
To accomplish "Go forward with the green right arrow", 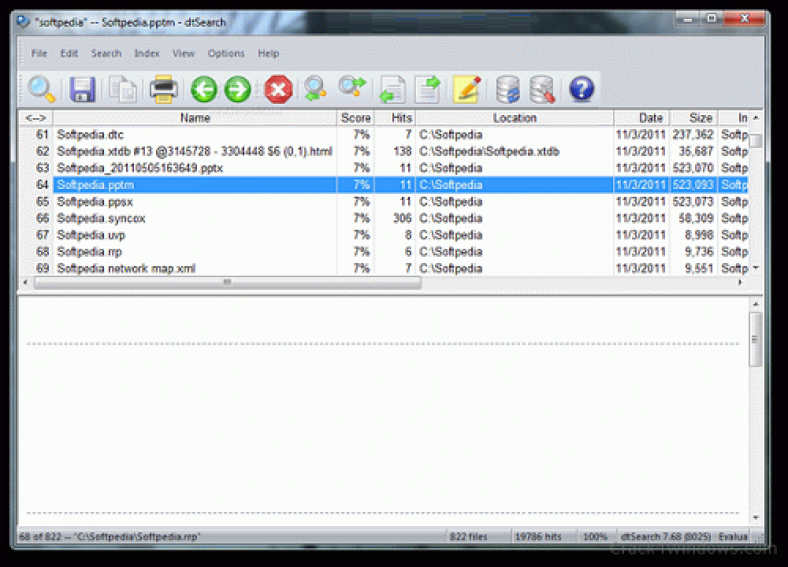I will [238, 89].
